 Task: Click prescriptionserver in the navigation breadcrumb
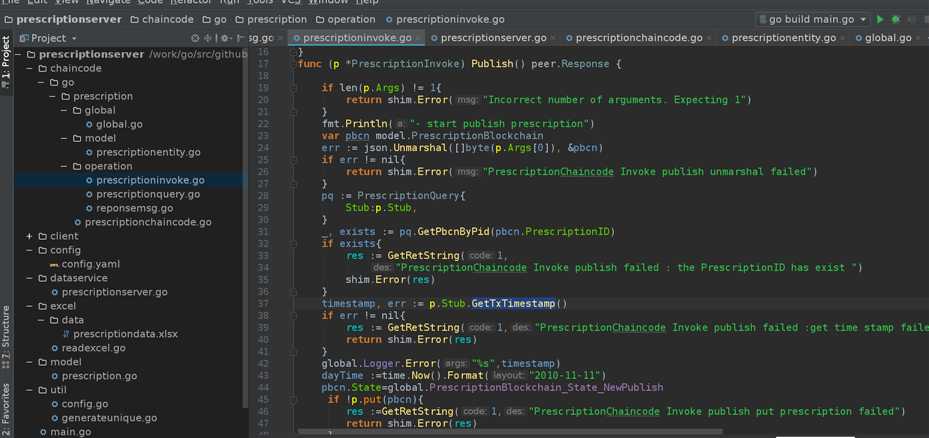pyautogui.click(x=63, y=20)
